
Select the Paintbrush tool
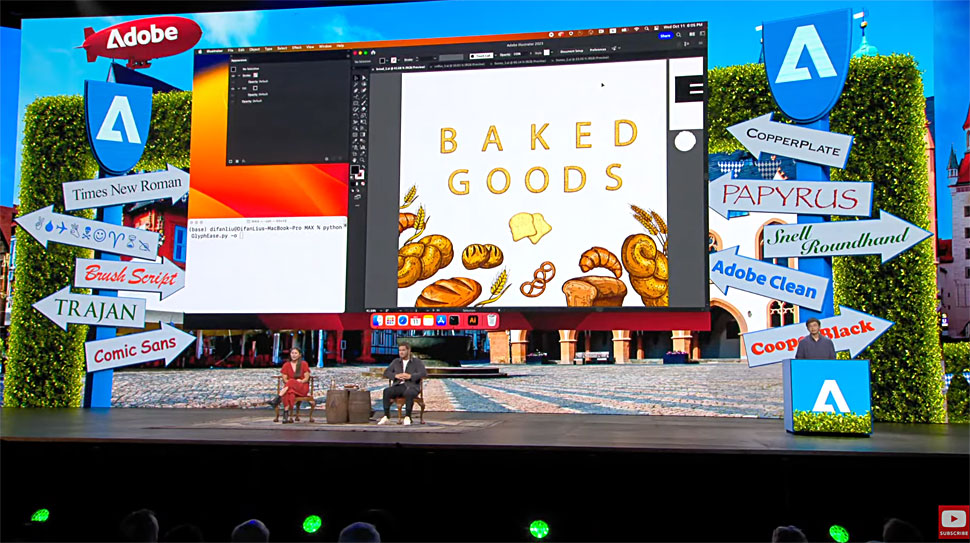tap(364, 103)
